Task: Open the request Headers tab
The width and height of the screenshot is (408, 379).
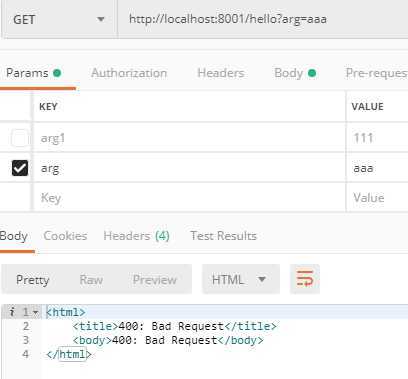Action: click(x=221, y=73)
